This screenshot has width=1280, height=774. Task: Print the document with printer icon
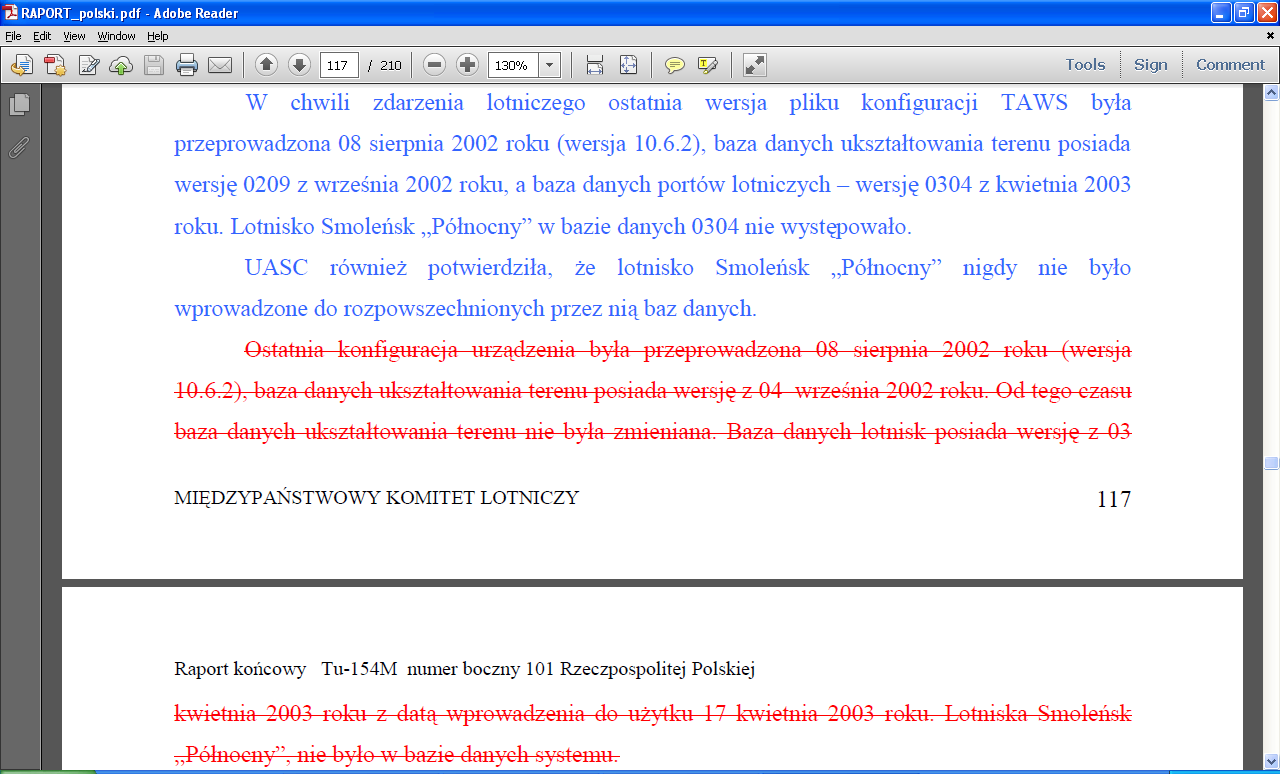187,65
